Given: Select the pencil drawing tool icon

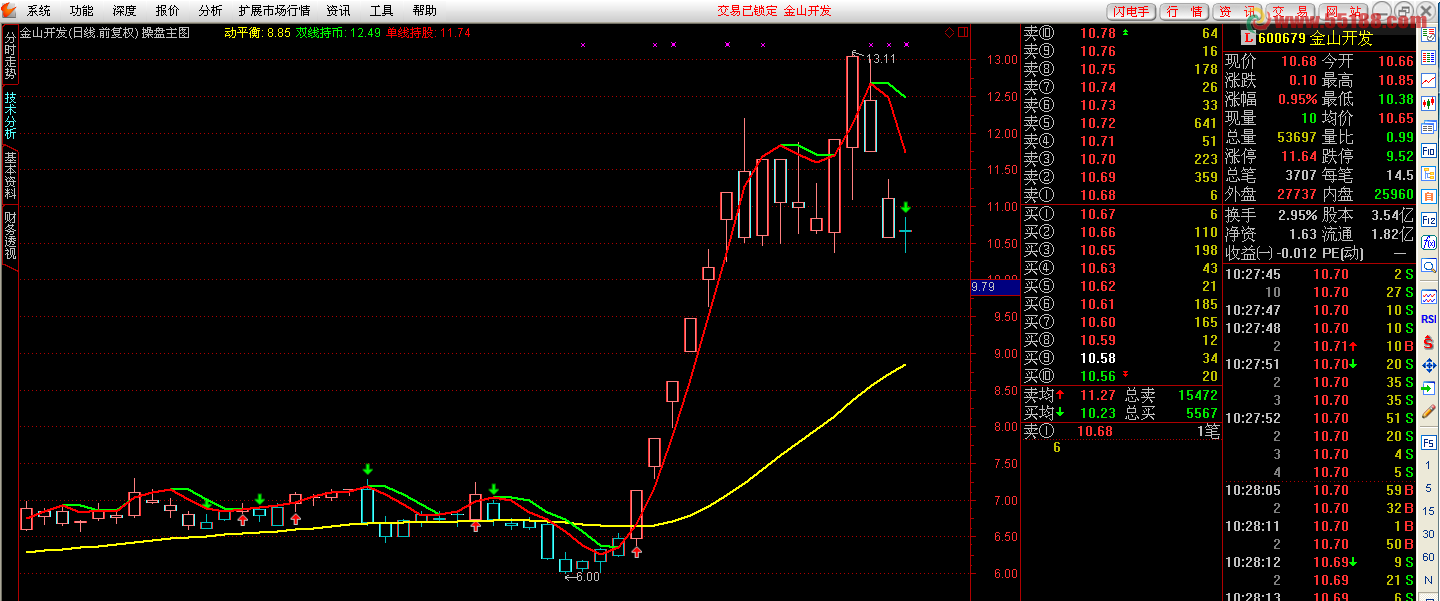Looking at the screenshot, I should point(1428,411).
